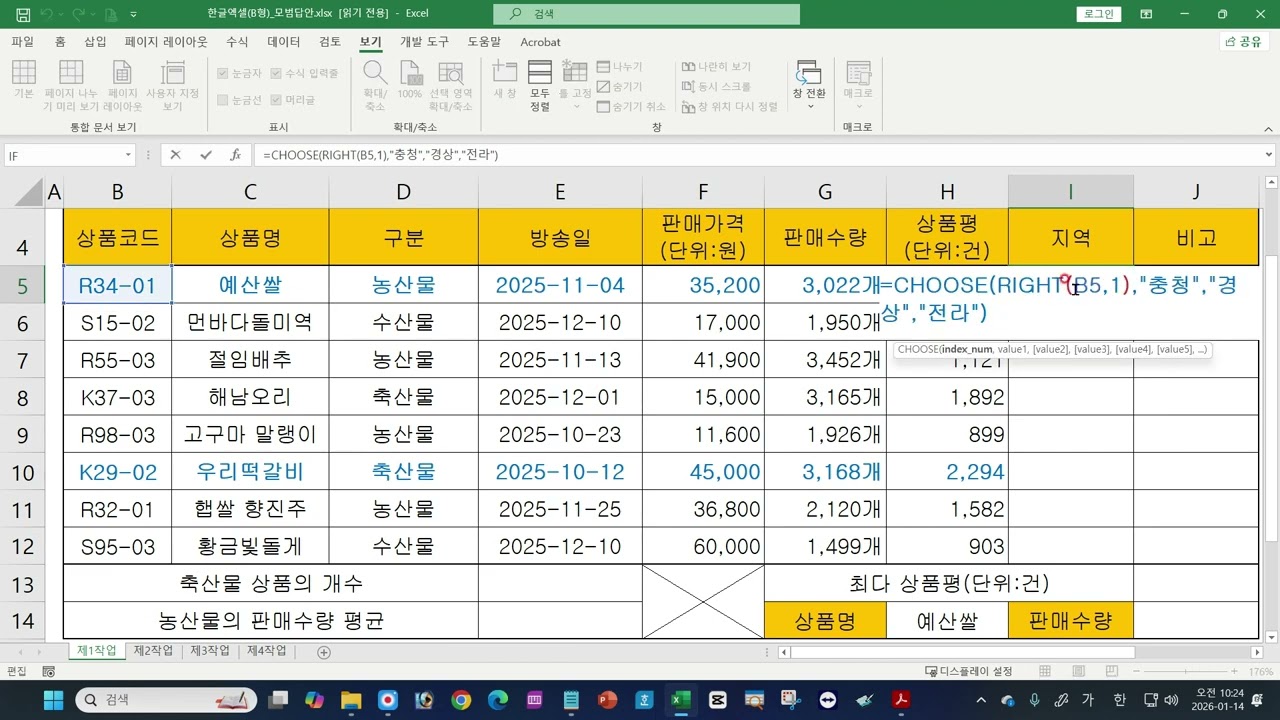The height and width of the screenshot is (720, 1280).
Task: Switch to sheet tab 제3작업
Action: coord(210,651)
